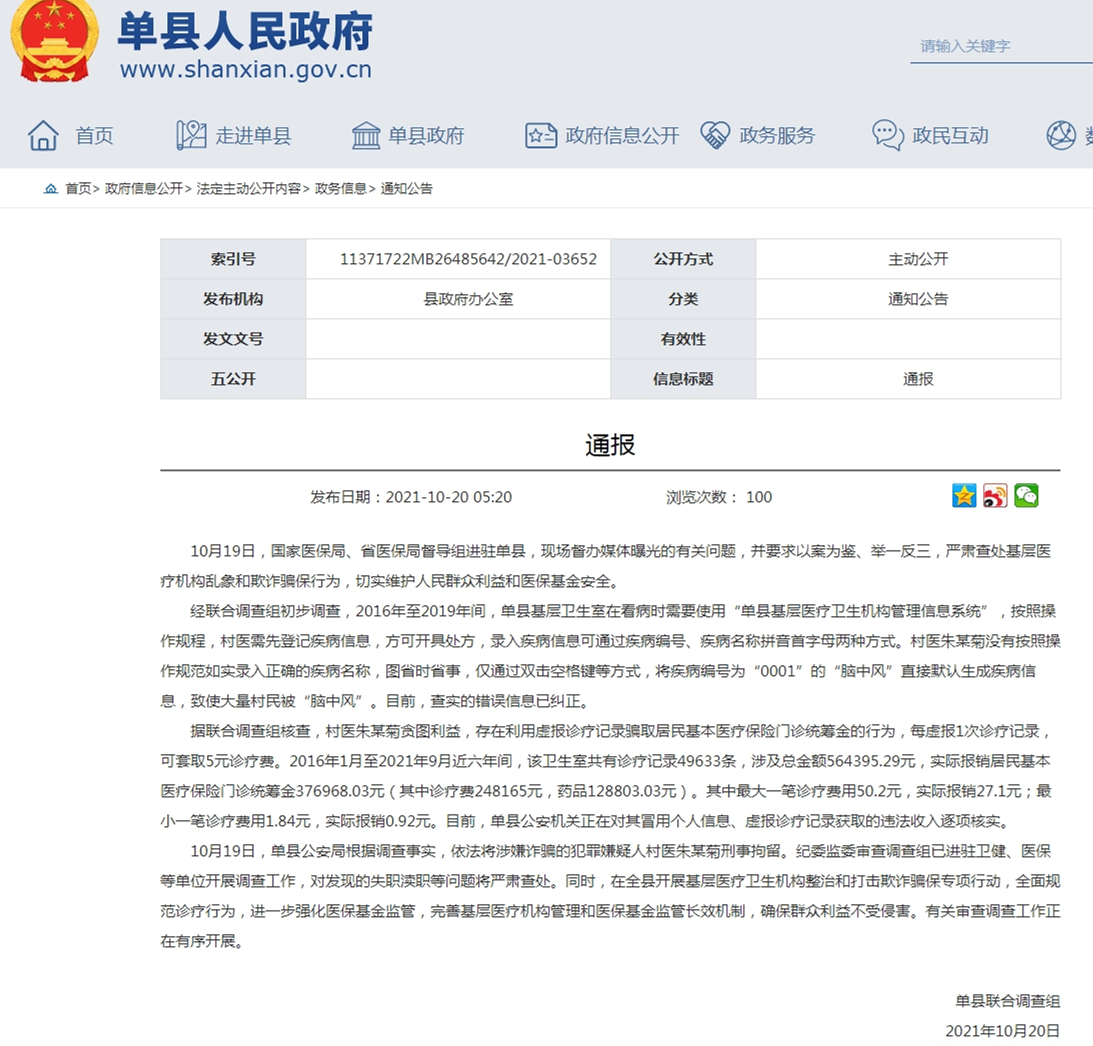Share article via the green WeChat icon
This screenshot has height=1046, width=1093.
tap(1026, 496)
